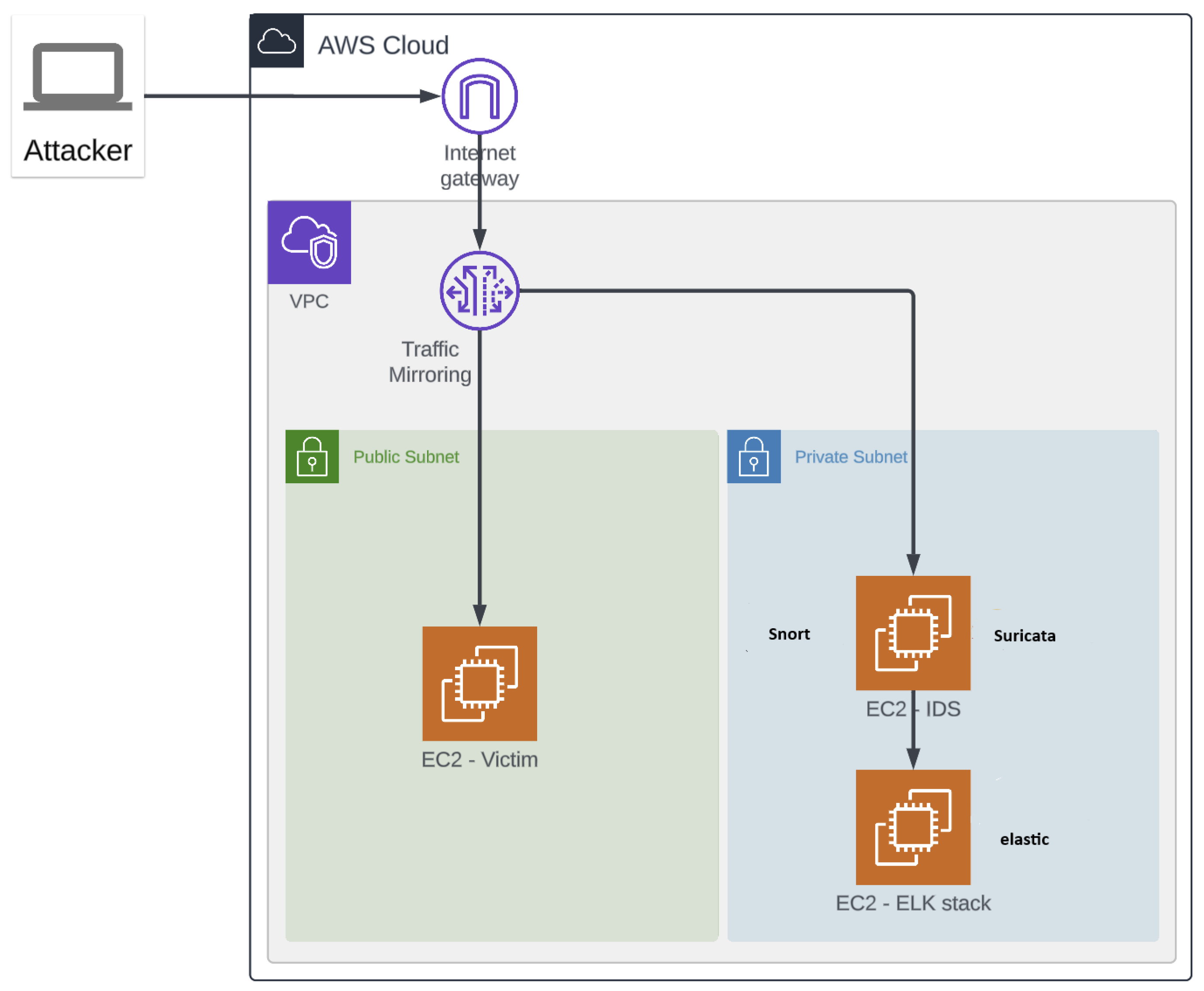Click the Traffic Mirroring icon
Viewport: 1204px width, 991px height.
click(480, 291)
